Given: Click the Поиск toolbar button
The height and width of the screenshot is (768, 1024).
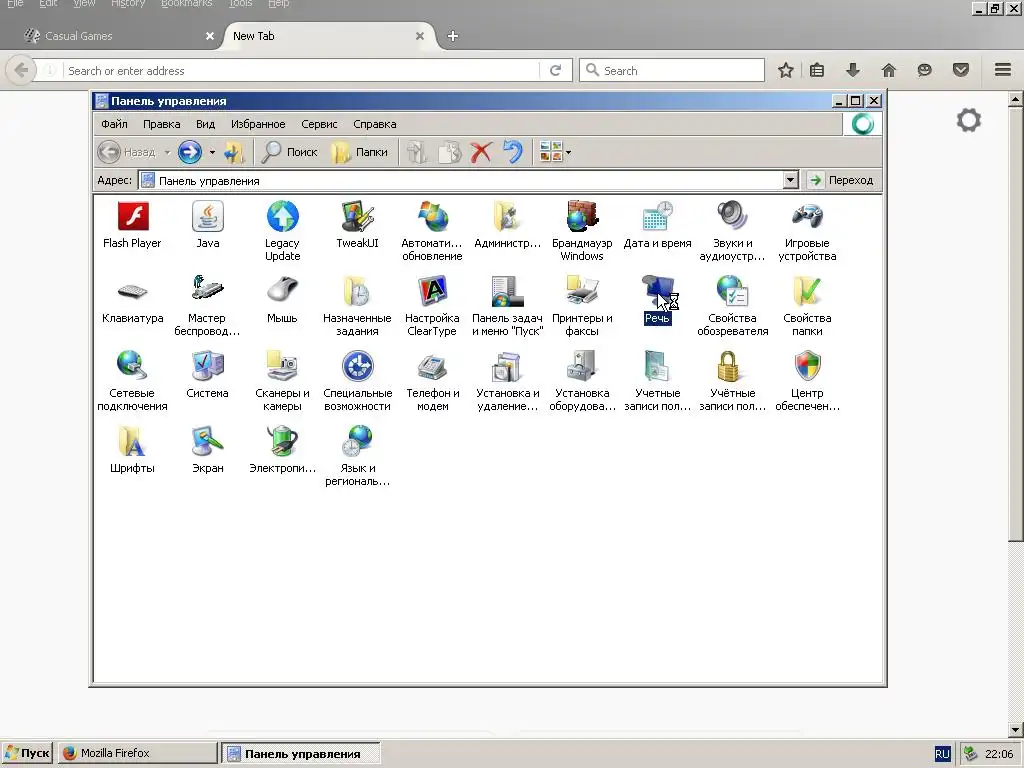Looking at the screenshot, I should [x=289, y=152].
